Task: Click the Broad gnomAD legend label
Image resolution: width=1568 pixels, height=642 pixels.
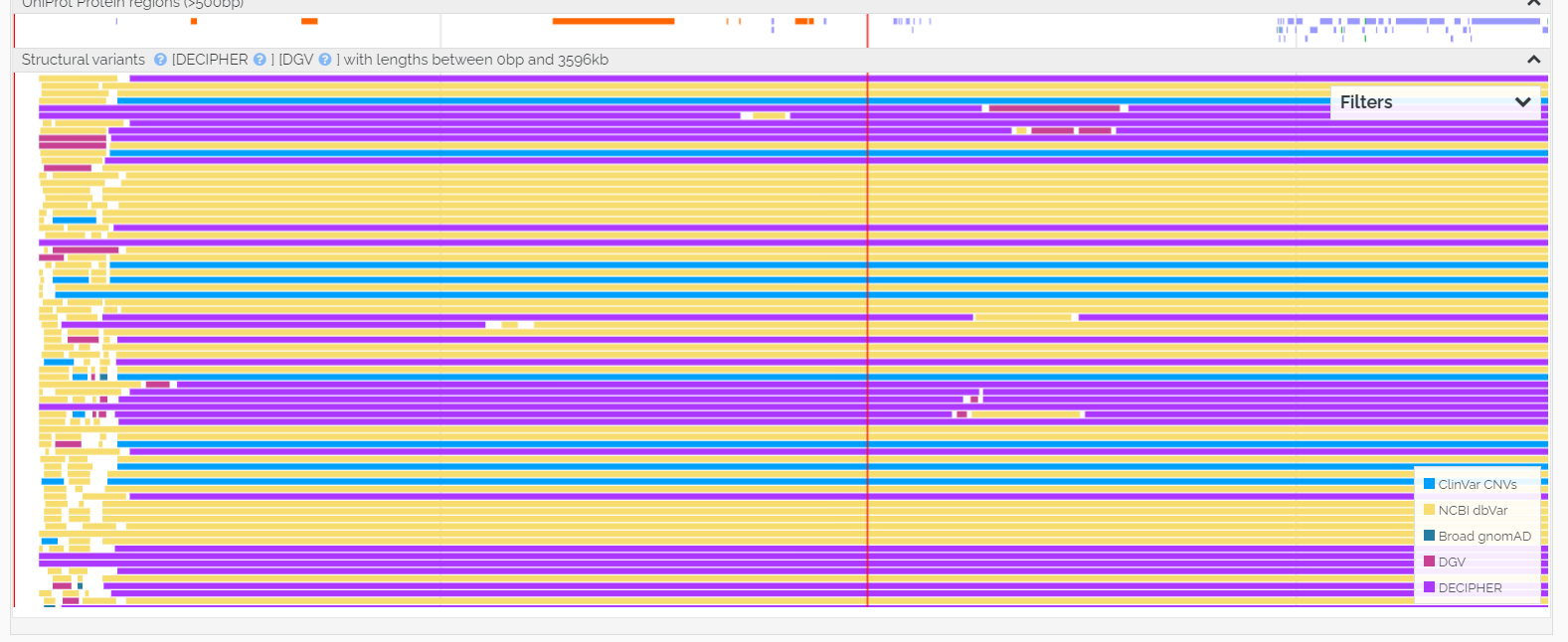Action: 1484,537
